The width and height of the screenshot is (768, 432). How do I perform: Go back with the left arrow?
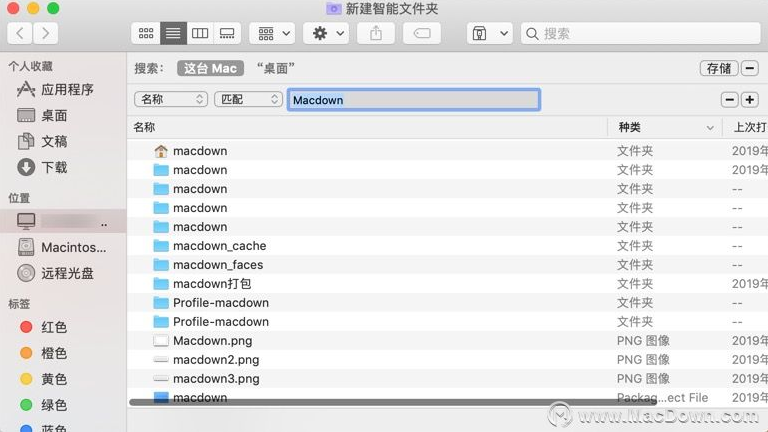pos(20,33)
